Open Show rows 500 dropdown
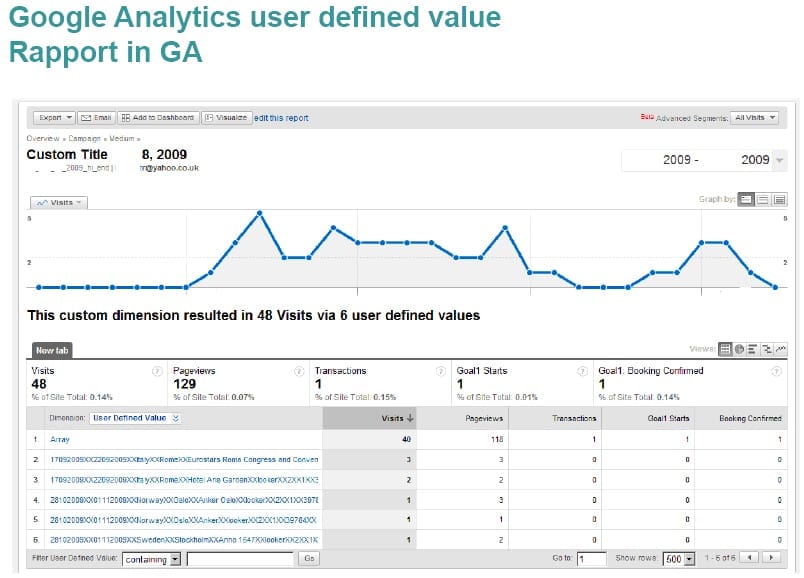This screenshot has height=578, width=804. (678, 559)
